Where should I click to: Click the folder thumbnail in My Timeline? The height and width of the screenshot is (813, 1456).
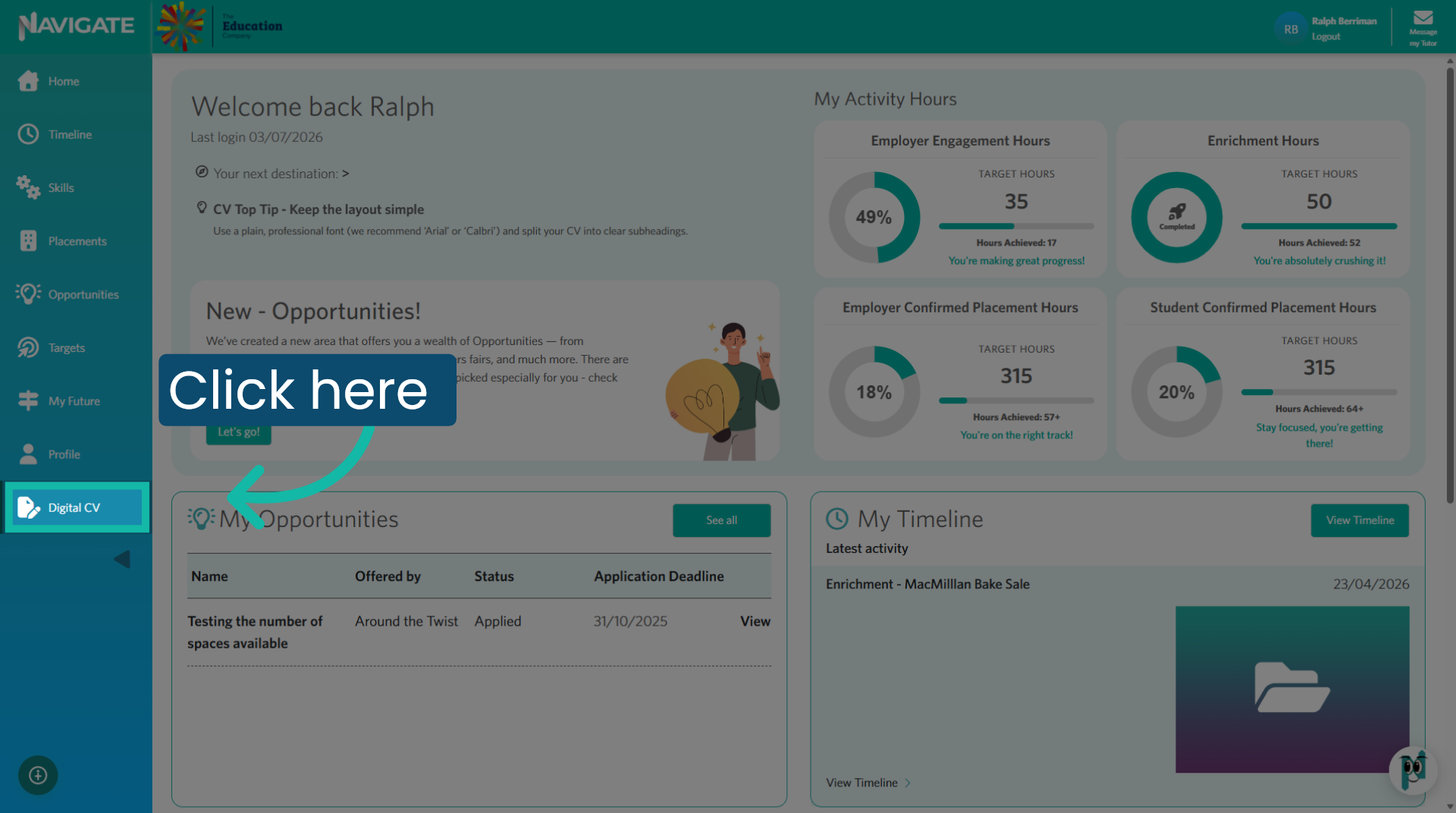(1292, 689)
